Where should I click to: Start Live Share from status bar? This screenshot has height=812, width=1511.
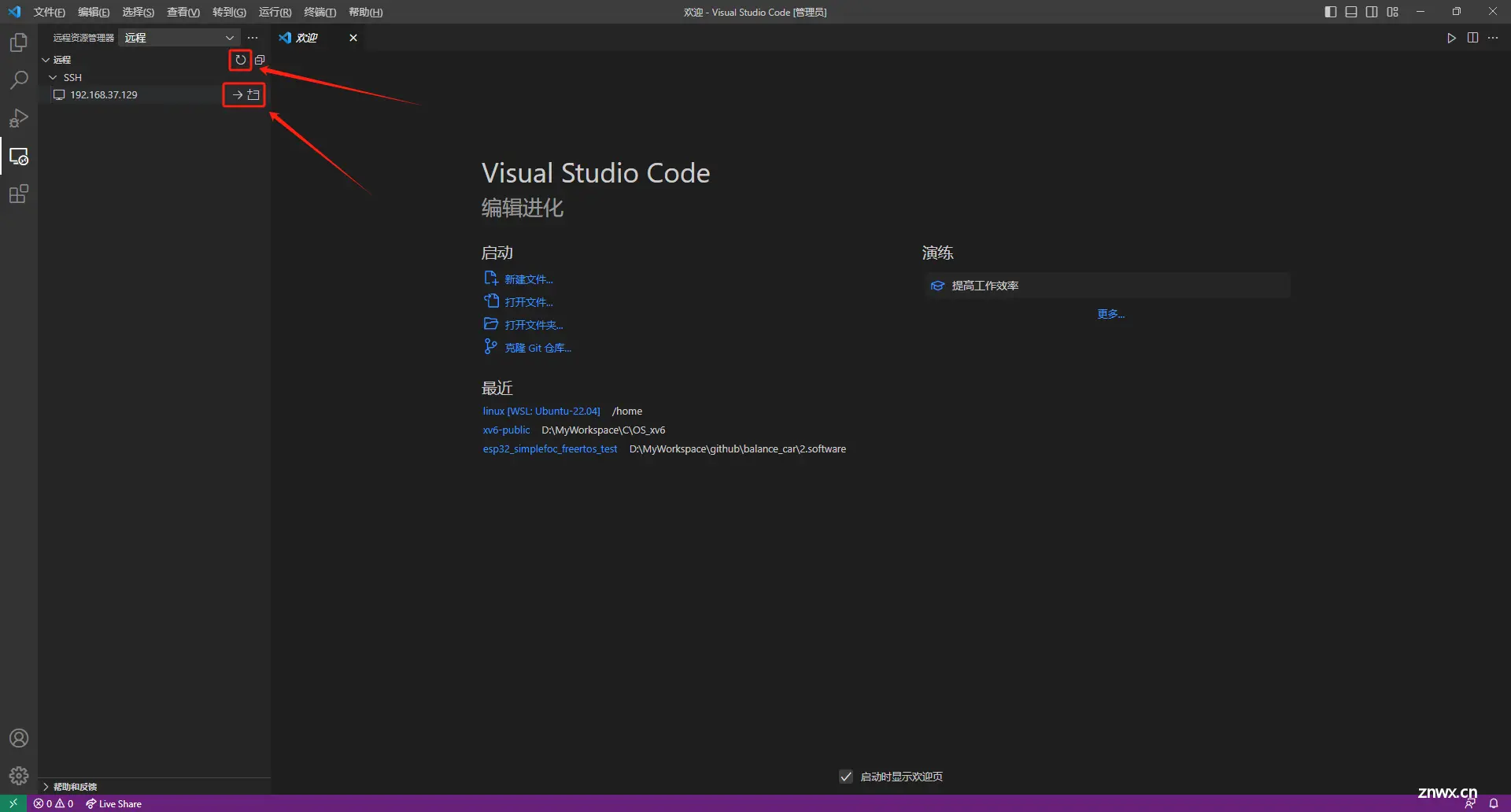click(x=113, y=803)
